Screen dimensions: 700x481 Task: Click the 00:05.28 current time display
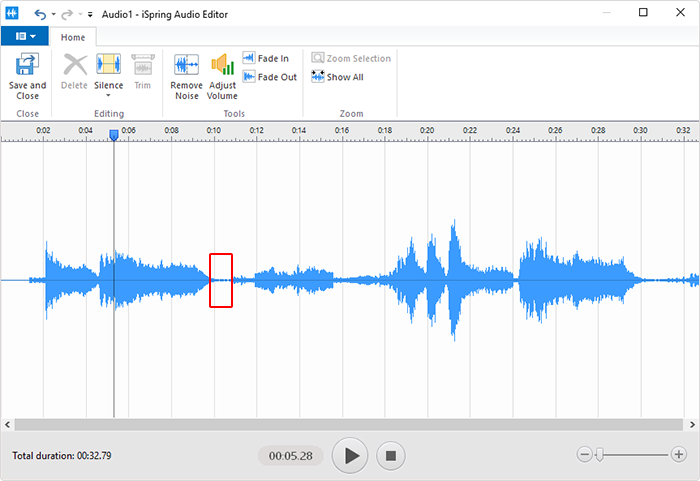click(x=291, y=456)
